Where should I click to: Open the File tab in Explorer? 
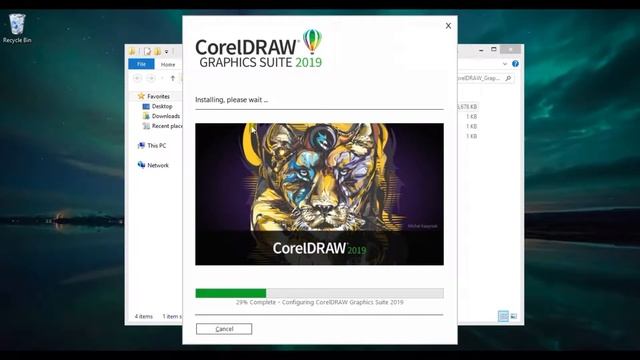coord(141,64)
